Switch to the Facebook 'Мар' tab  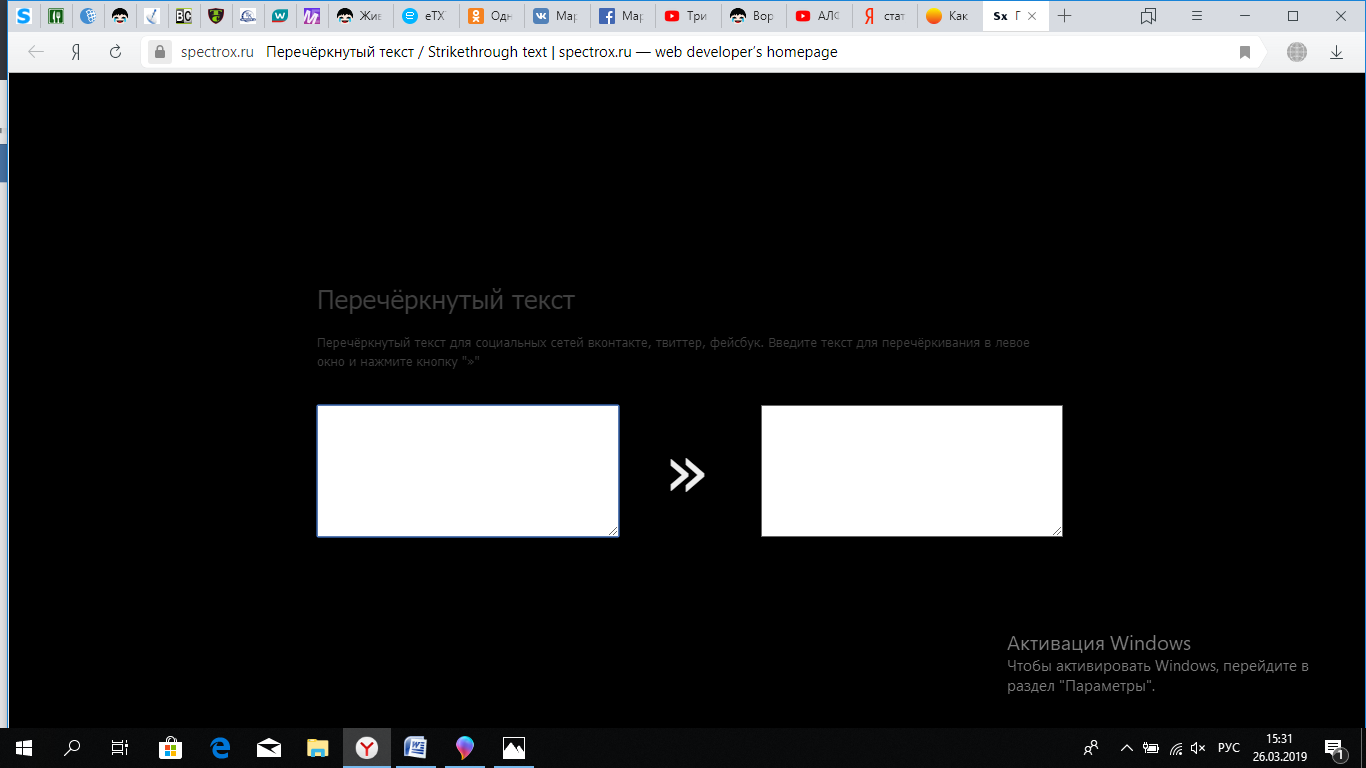[x=621, y=16]
